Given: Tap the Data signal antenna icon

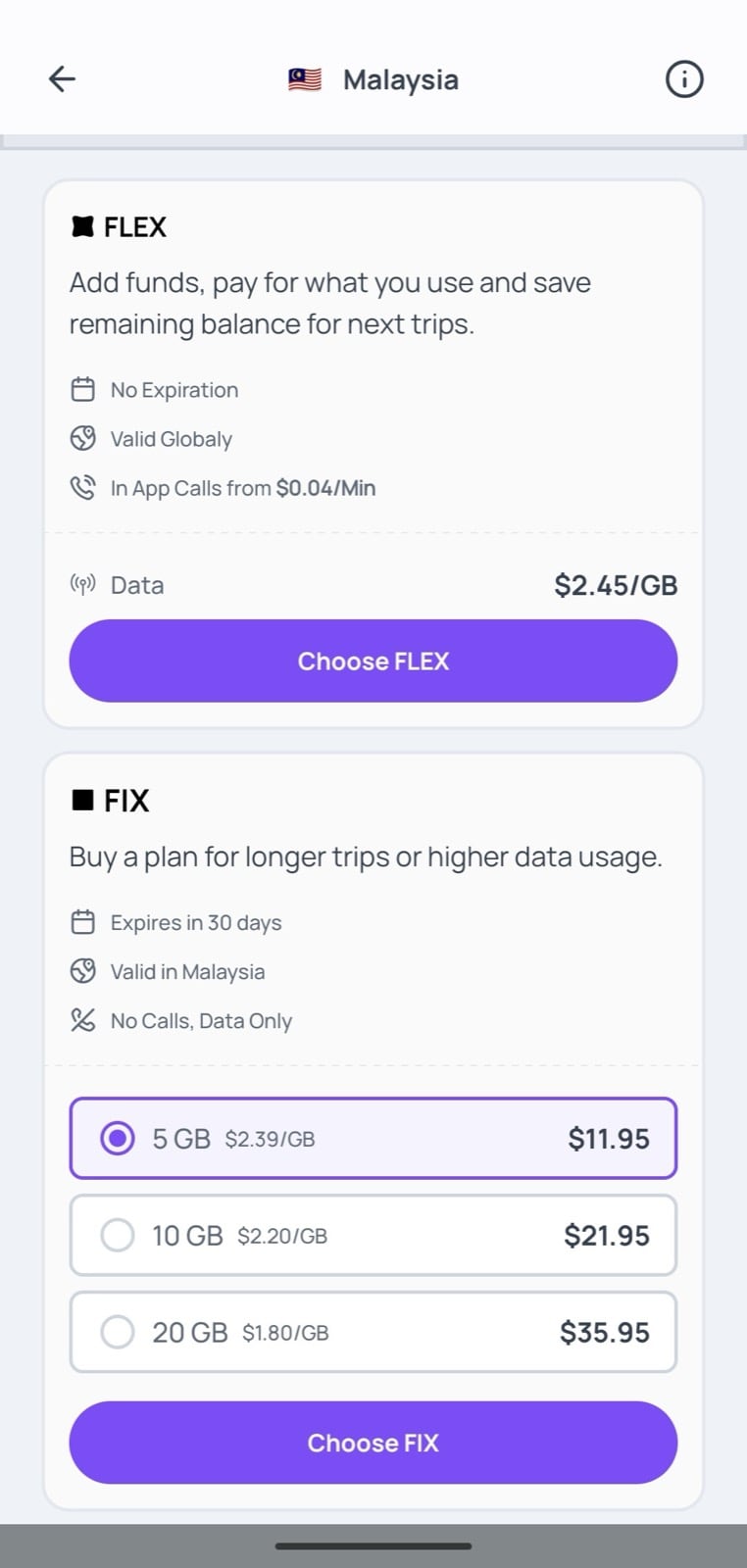Looking at the screenshot, I should 83,585.
